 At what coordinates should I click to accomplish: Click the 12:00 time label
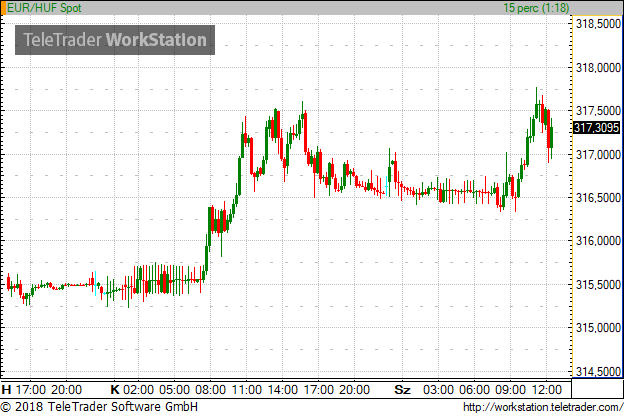point(546,389)
